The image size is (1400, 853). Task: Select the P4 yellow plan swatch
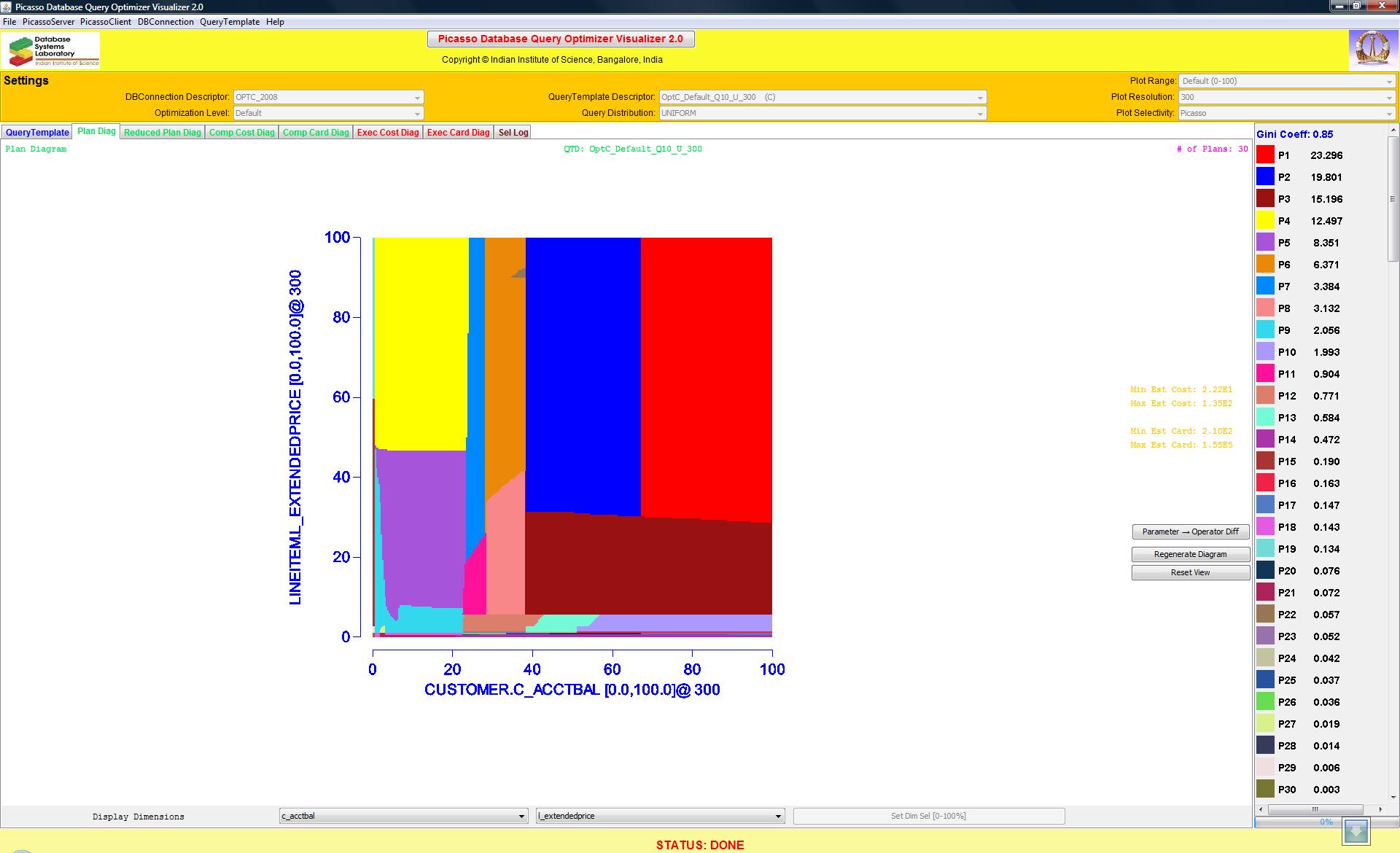pos(1265,220)
